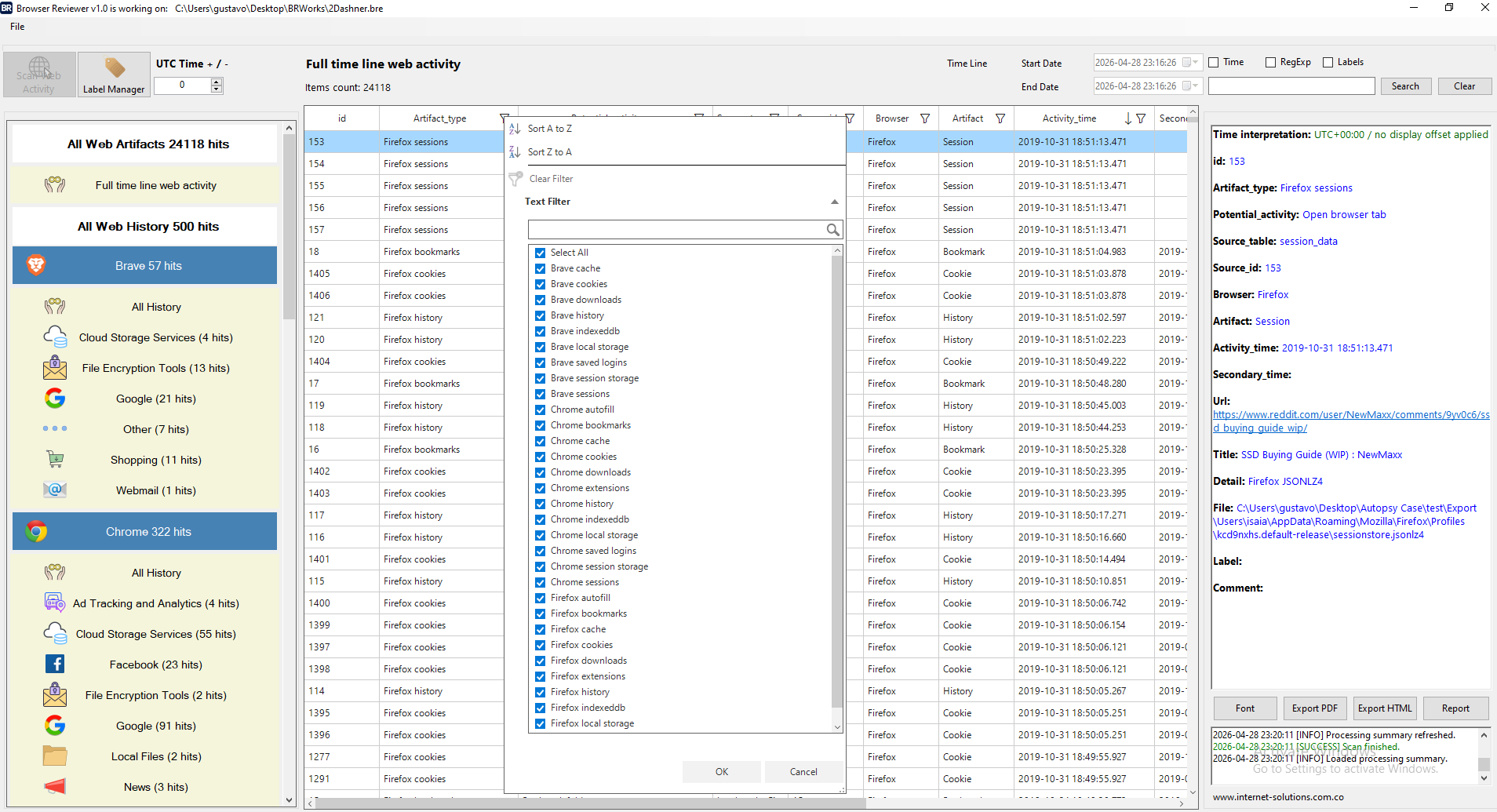Image resolution: width=1497 pixels, height=812 pixels.
Task: Uncheck the Chrome saved logins checkbox
Action: 541,551
